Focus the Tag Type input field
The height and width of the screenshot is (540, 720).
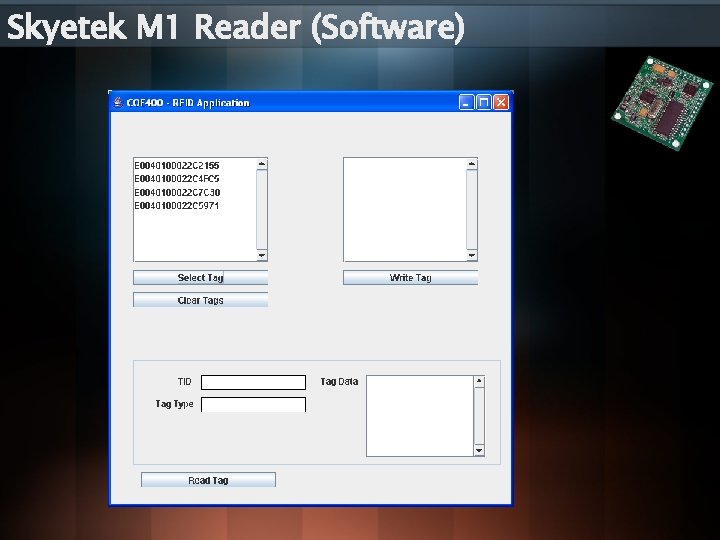point(253,405)
